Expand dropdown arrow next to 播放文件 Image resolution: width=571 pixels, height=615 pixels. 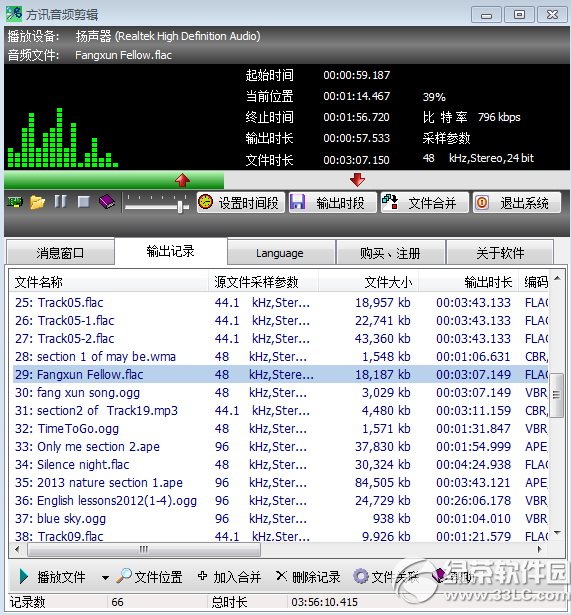click(105, 577)
